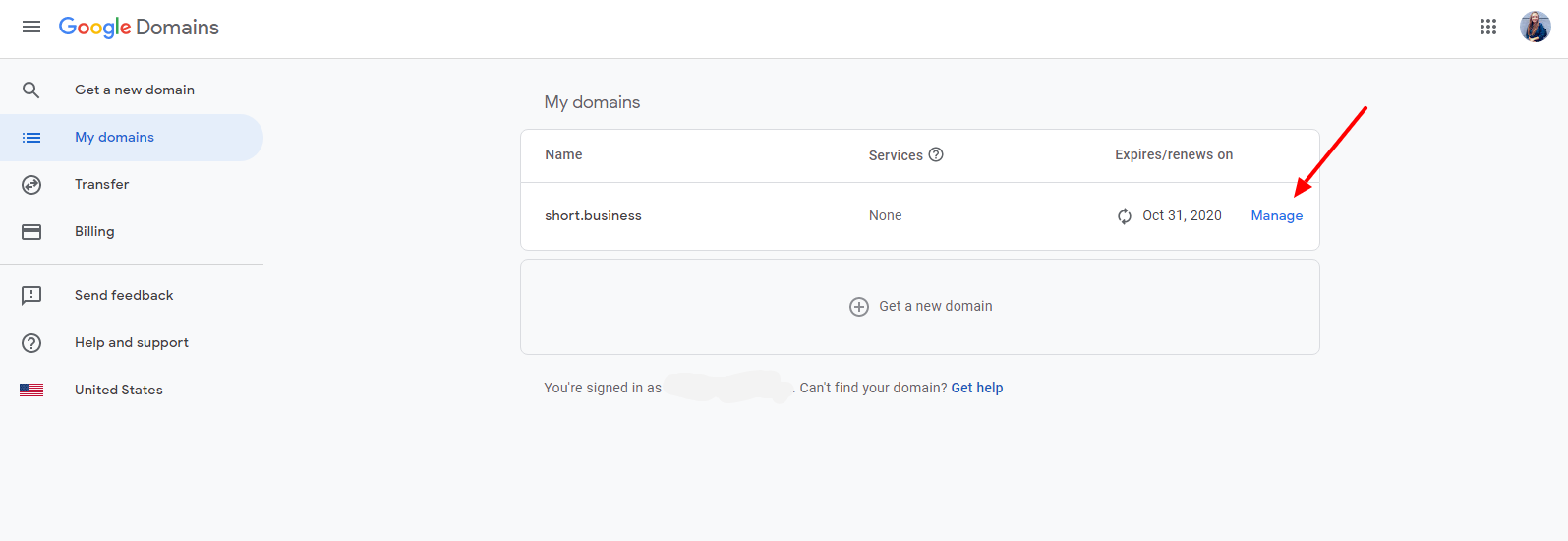Click the Get help link
This screenshot has width=1568, height=541.
[977, 388]
